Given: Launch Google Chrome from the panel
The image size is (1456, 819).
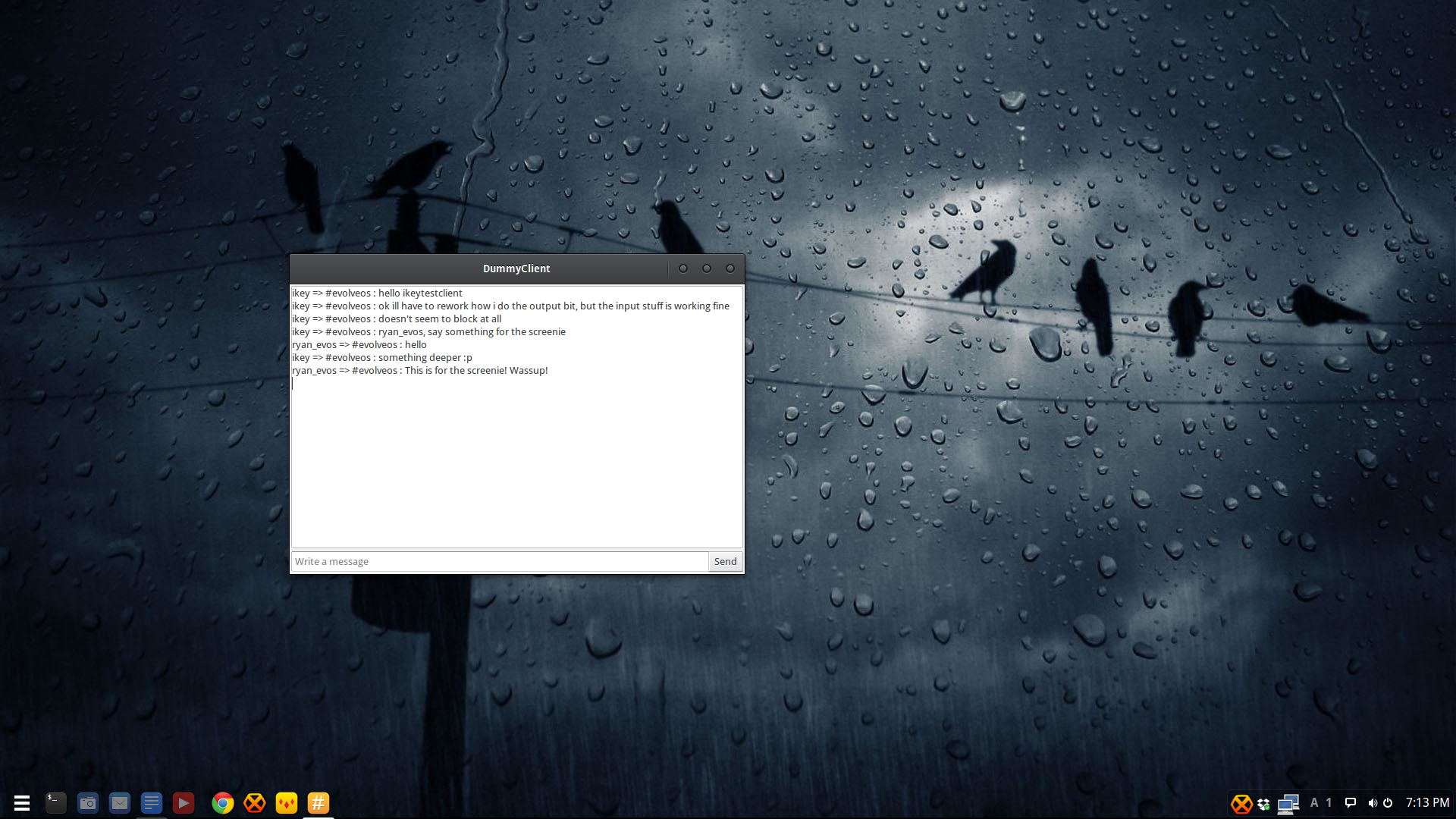Looking at the screenshot, I should tap(223, 802).
